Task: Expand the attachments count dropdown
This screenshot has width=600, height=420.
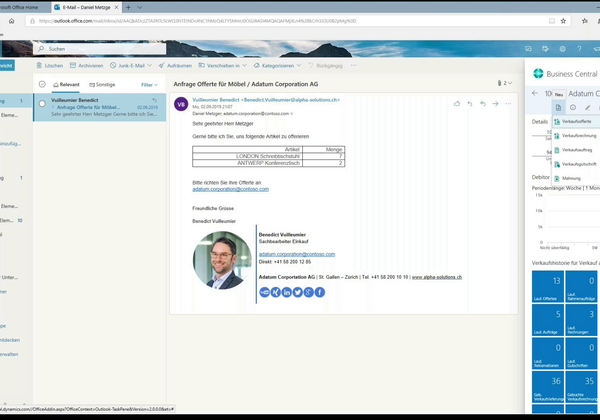Action: pyautogui.click(x=505, y=83)
